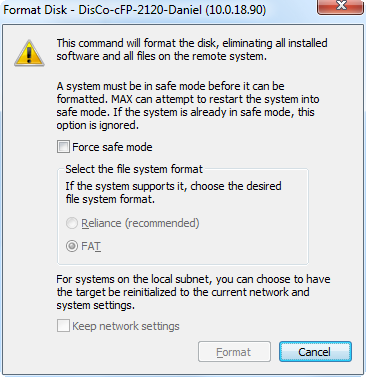Viewport: 366px width, 377px height.
Task: Click the 'Keep network settings' label text
Action: (126, 326)
